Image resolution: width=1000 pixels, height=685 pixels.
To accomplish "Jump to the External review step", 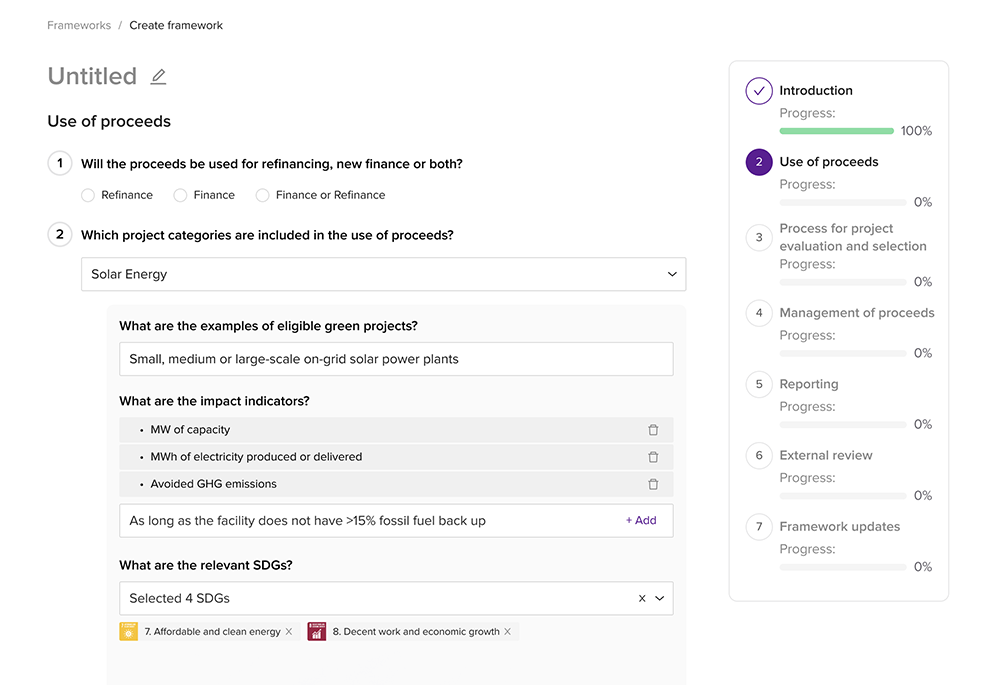I will coord(825,455).
